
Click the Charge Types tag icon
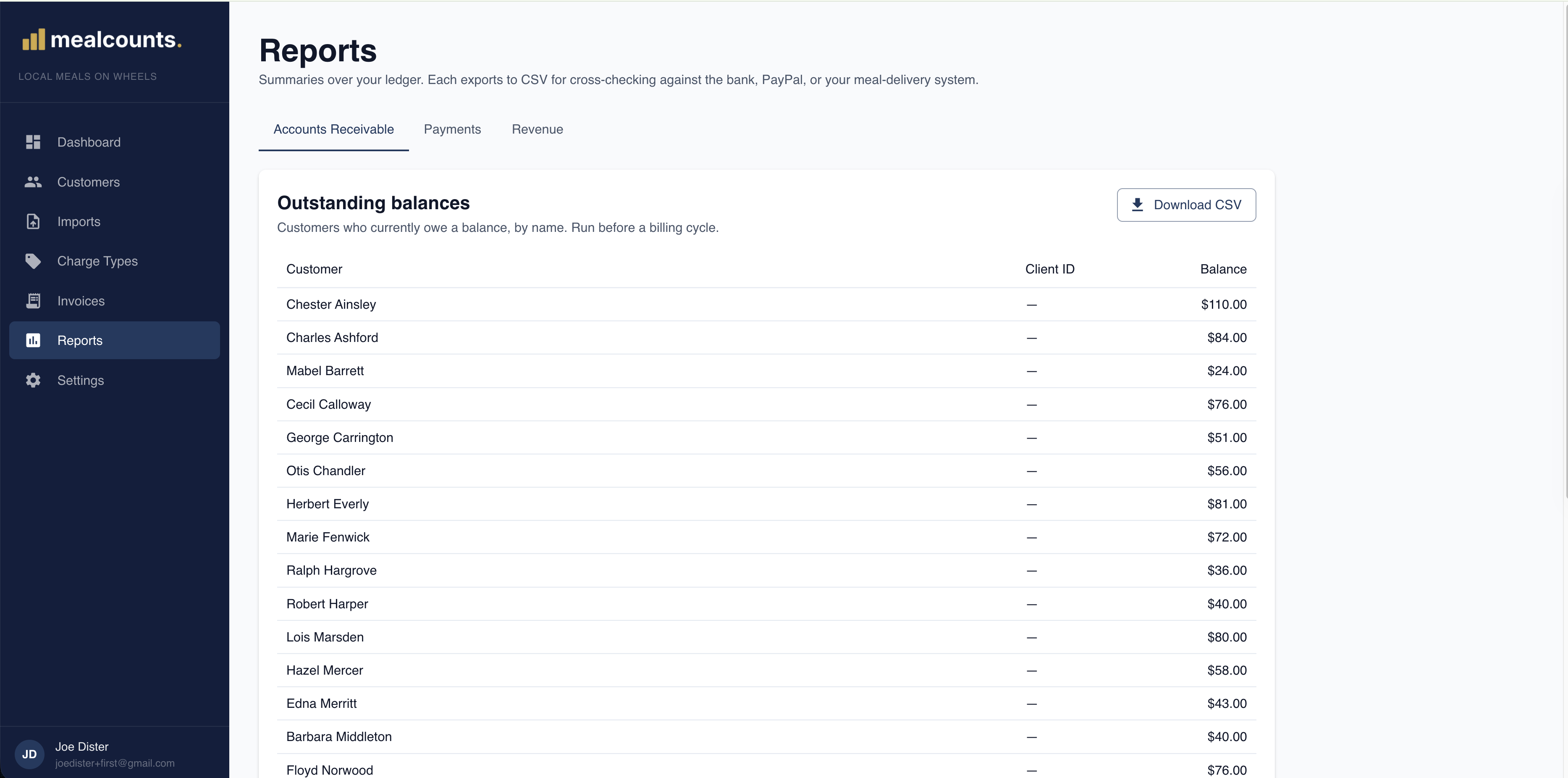(x=33, y=261)
